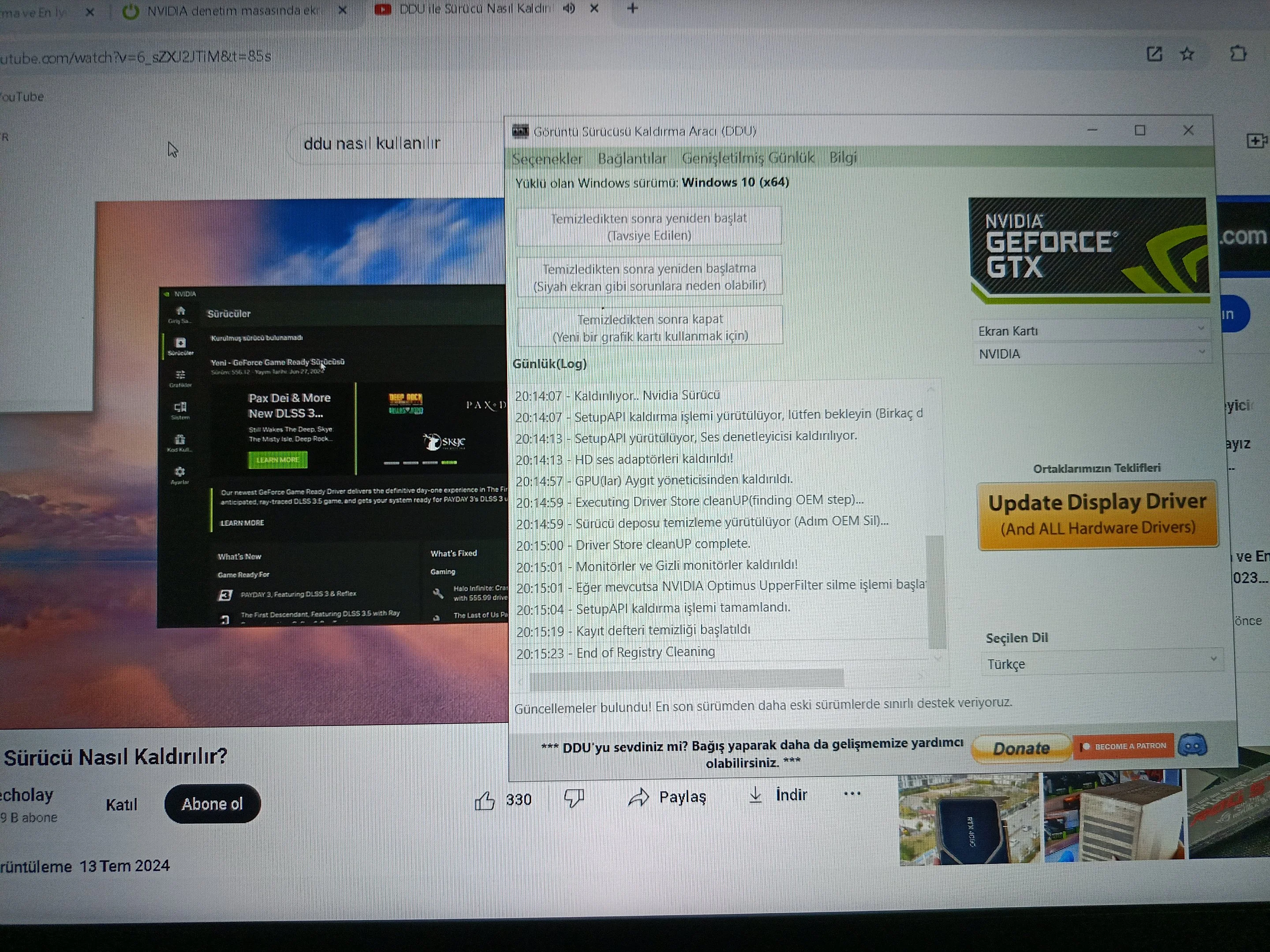Open the Genişletilmiş Günlük menu
The width and height of the screenshot is (1270, 952).
(x=747, y=157)
